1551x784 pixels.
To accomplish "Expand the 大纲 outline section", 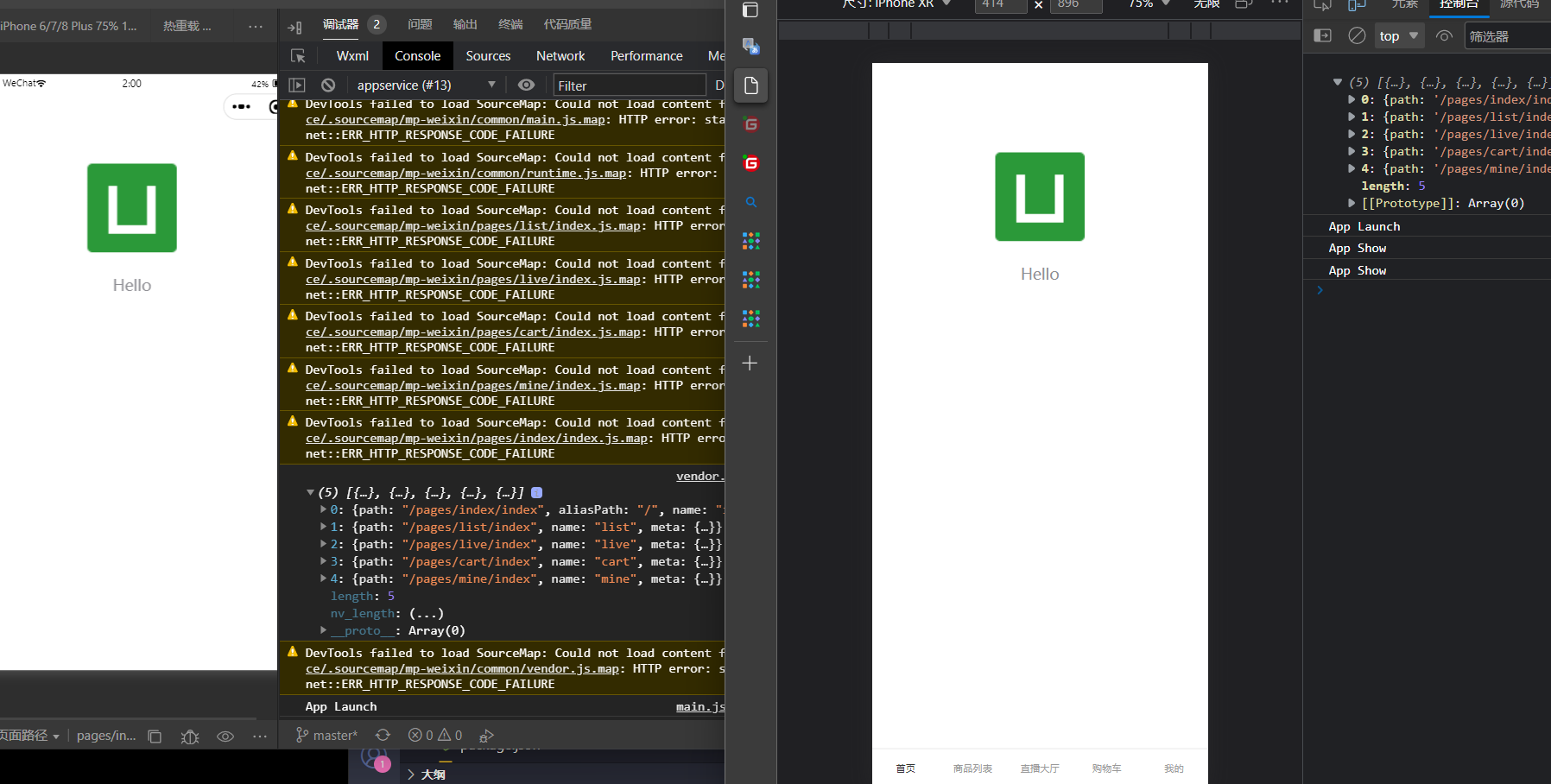I will point(427,775).
